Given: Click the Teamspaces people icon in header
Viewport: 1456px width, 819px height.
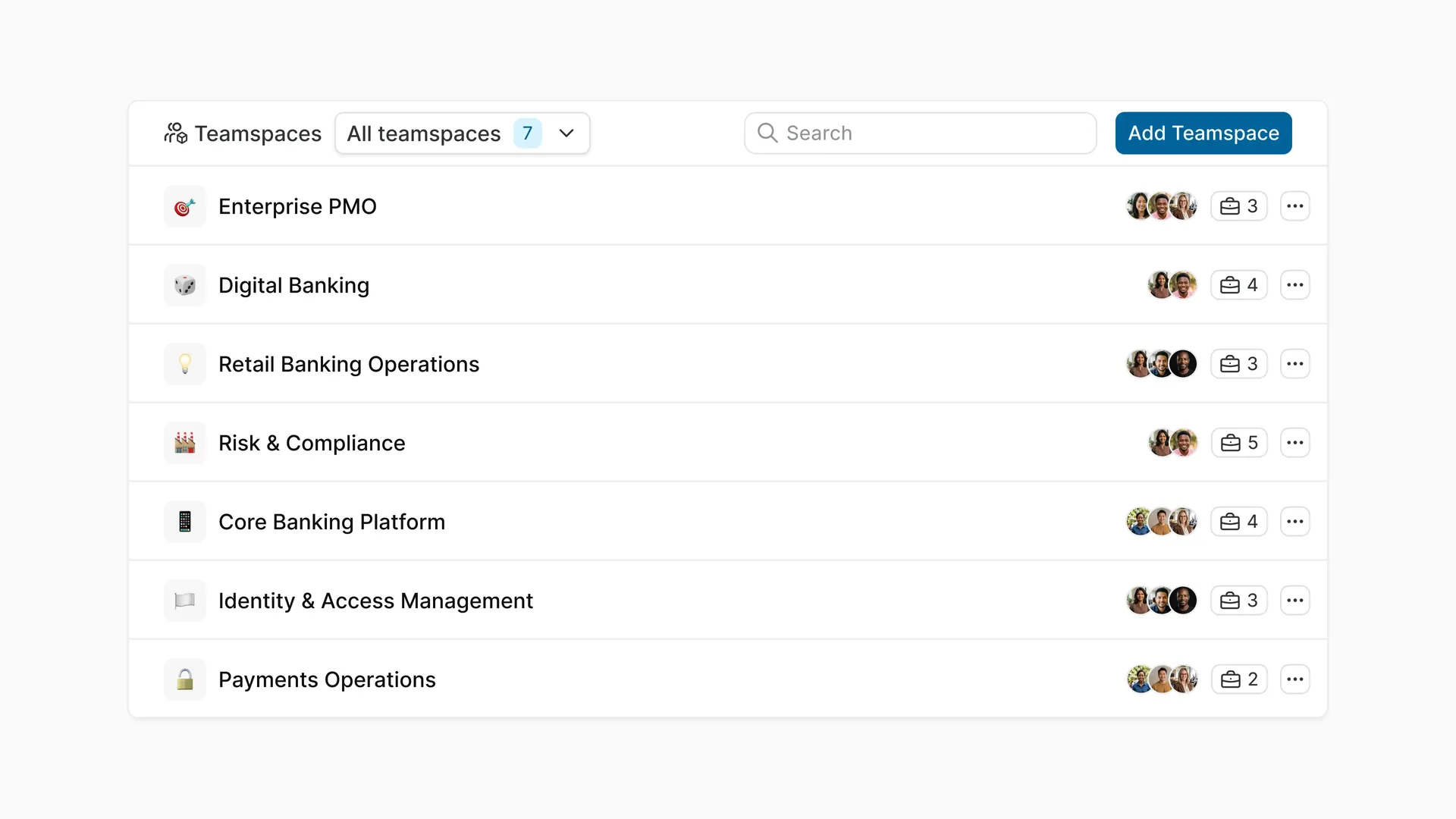Looking at the screenshot, I should coord(175,133).
